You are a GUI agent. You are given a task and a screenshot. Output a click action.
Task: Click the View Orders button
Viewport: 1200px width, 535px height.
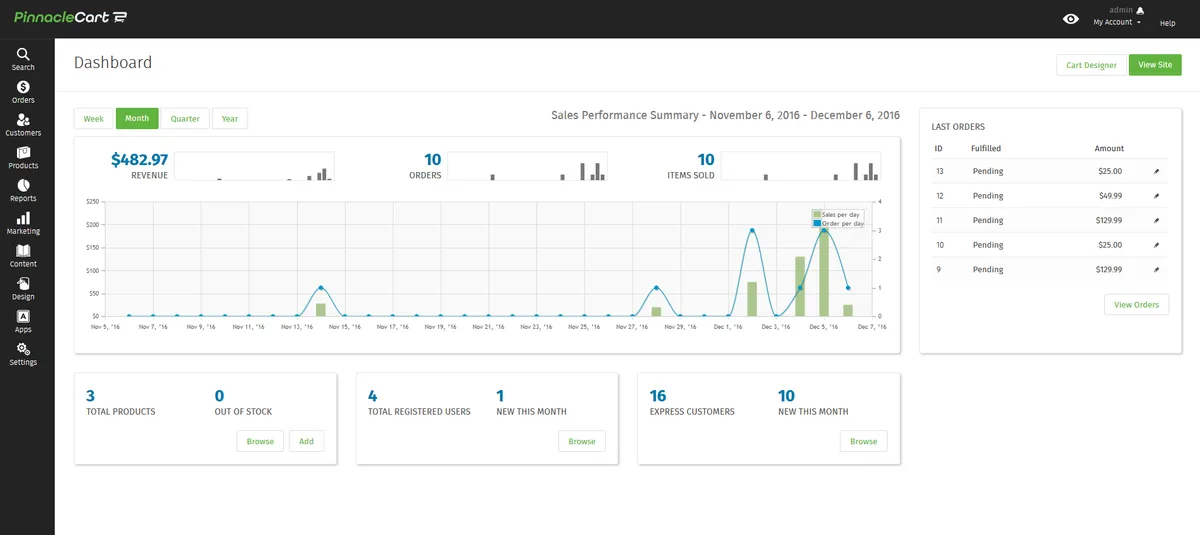tap(1136, 305)
